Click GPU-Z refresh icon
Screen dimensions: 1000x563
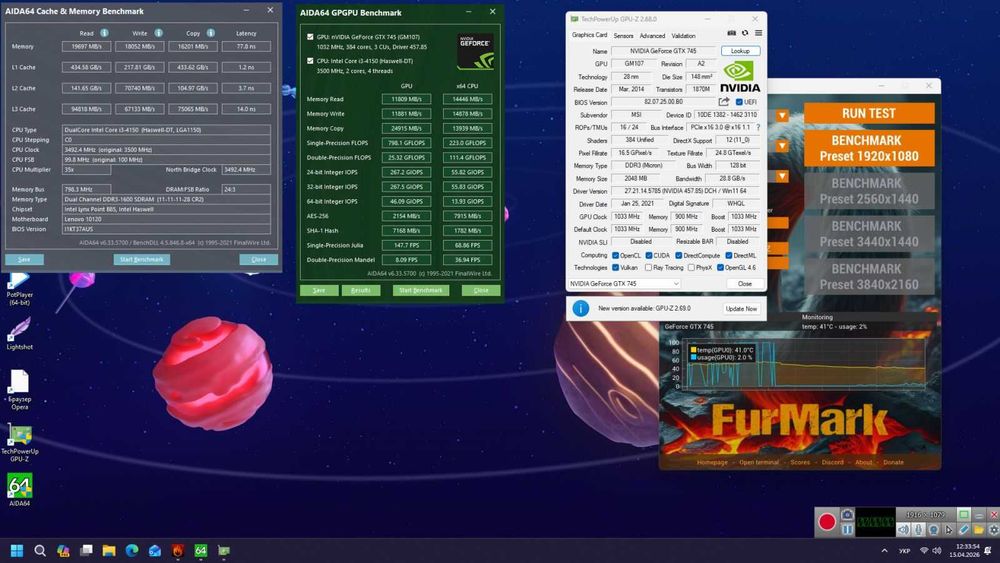tap(745, 33)
